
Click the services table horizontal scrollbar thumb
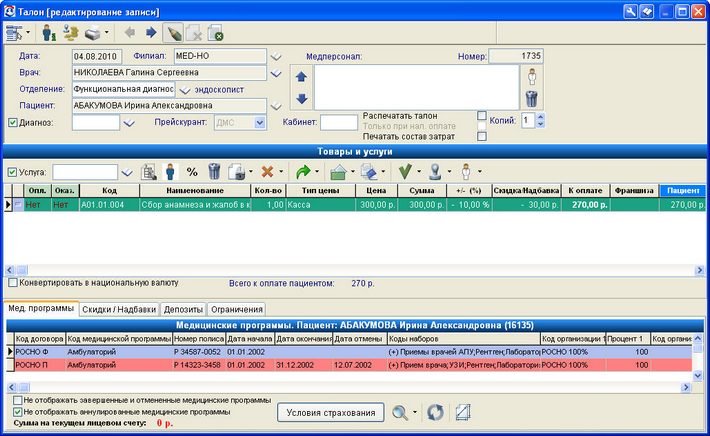[x=22, y=270]
